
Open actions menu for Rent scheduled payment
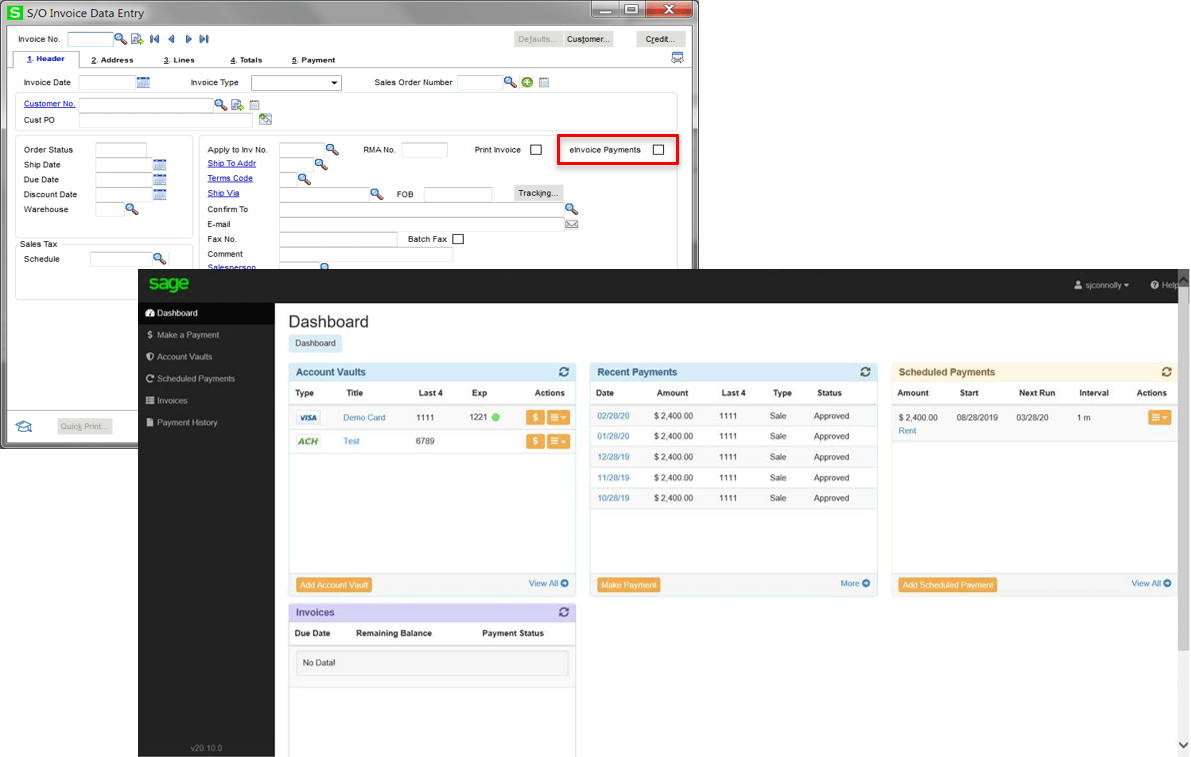pyautogui.click(x=1159, y=418)
